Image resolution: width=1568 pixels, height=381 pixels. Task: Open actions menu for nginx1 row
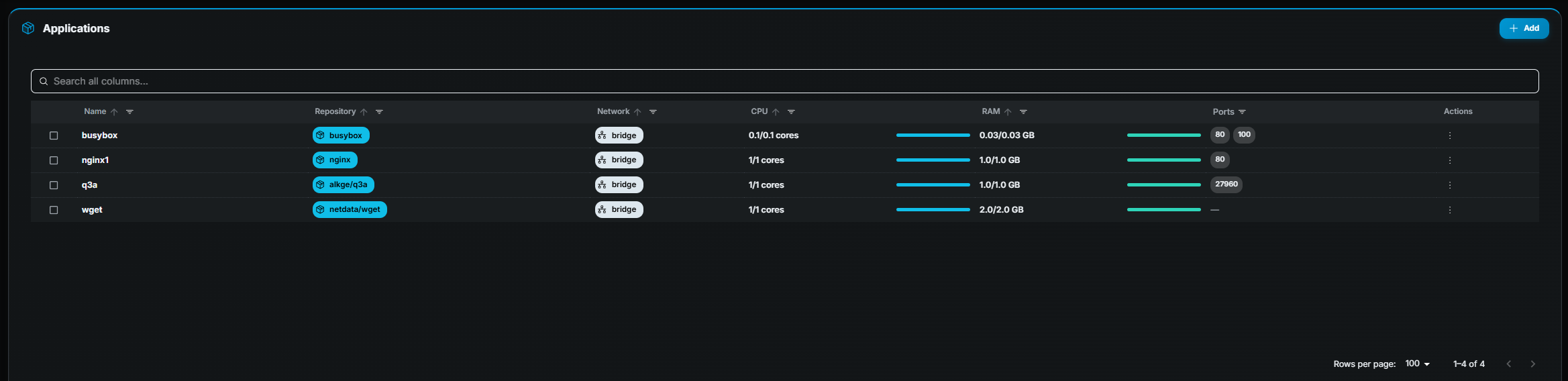pos(1449,160)
